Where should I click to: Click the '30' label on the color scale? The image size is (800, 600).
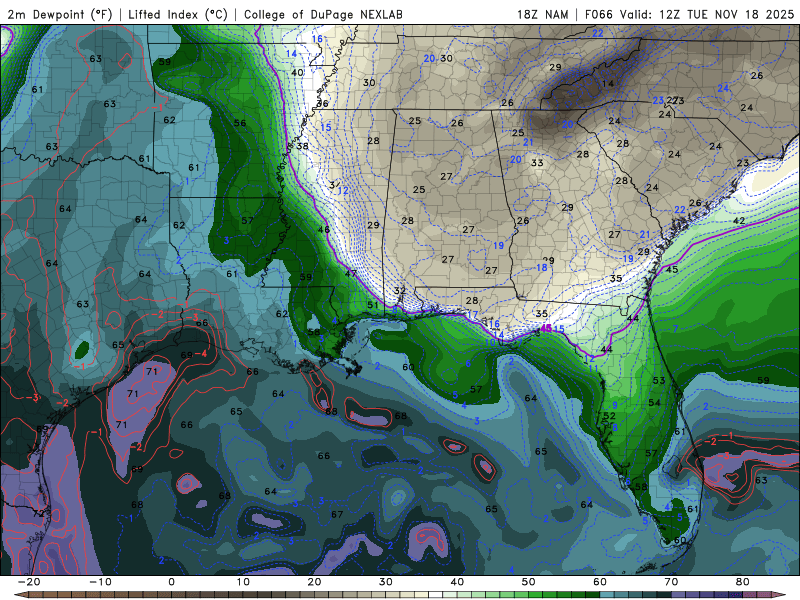pyautogui.click(x=386, y=582)
